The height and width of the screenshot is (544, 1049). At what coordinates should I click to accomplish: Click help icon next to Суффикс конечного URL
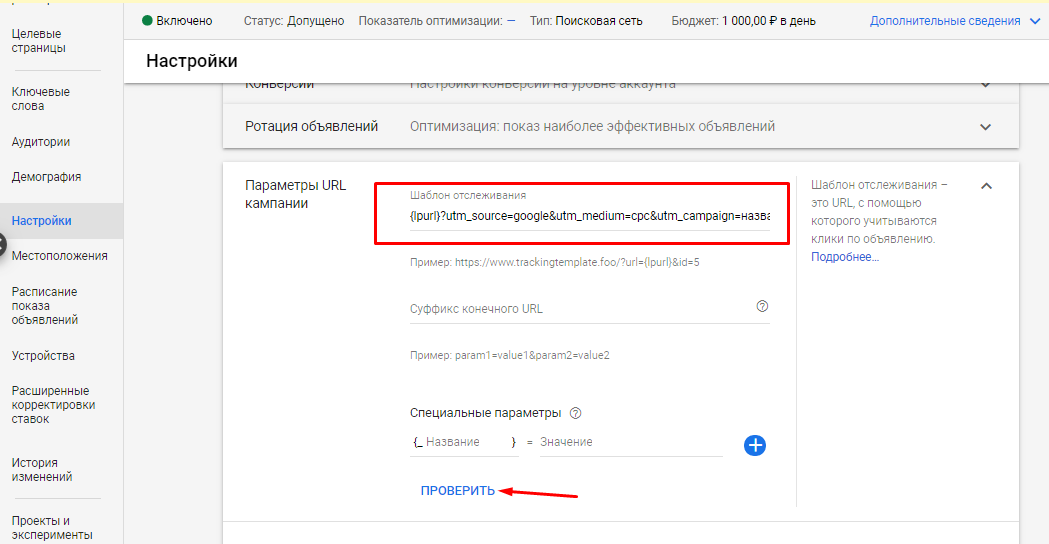click(762, 306)
